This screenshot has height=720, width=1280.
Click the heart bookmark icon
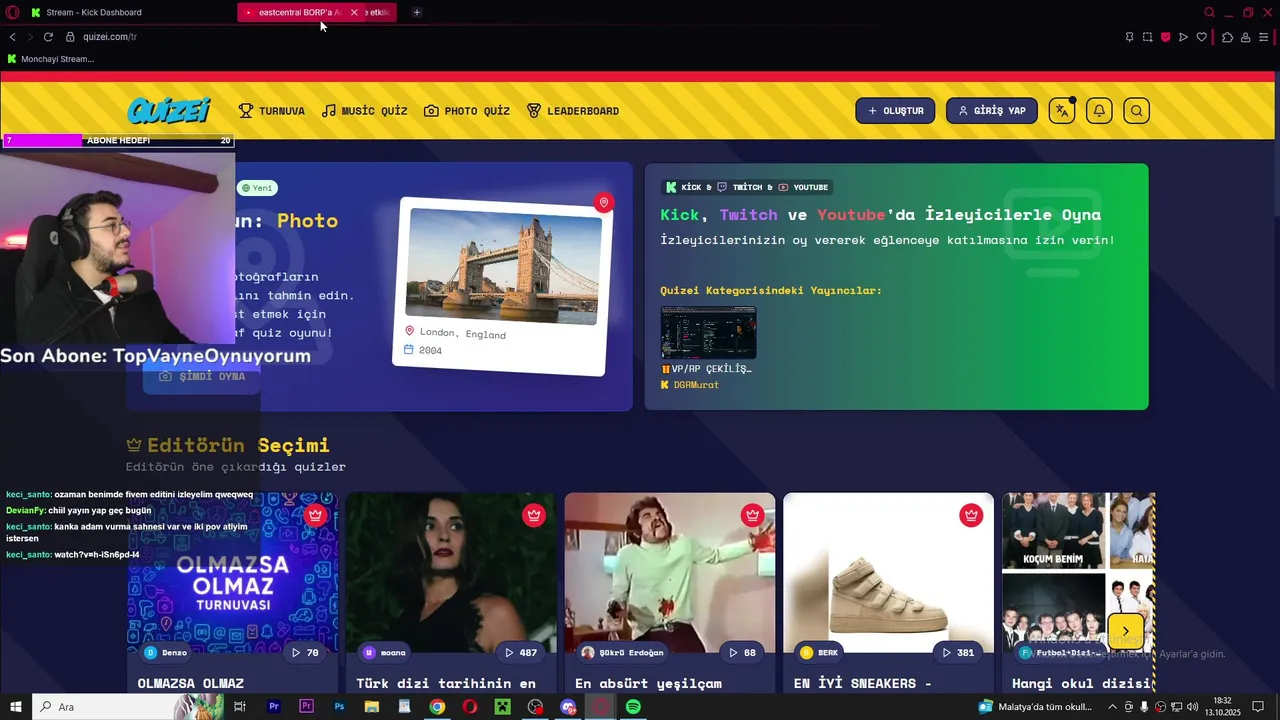click(1201, 37)
